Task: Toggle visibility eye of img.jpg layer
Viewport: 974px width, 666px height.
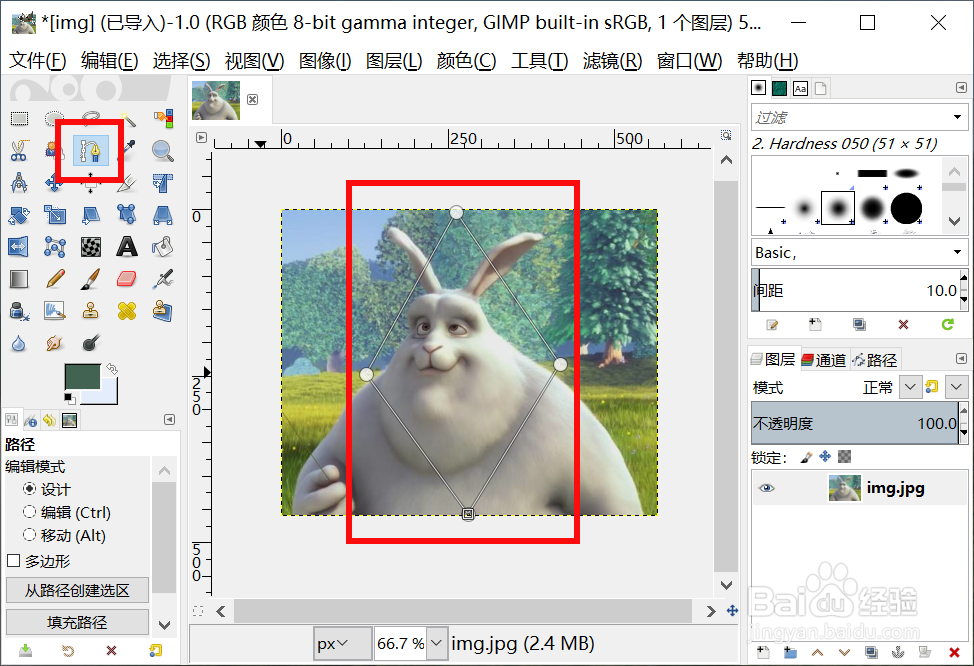Action: [767, 488]
